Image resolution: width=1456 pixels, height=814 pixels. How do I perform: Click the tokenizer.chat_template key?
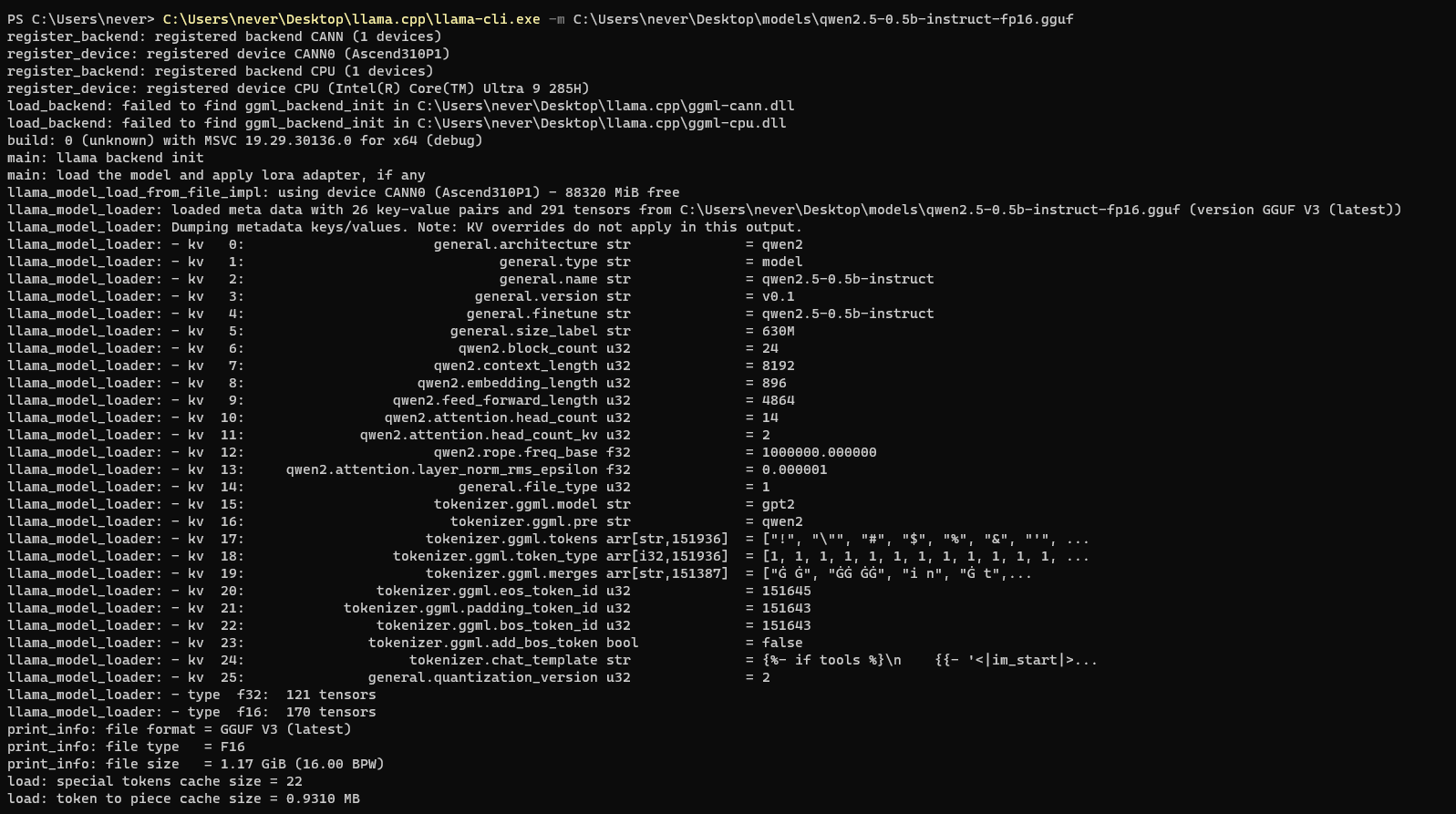coord(503,660)
